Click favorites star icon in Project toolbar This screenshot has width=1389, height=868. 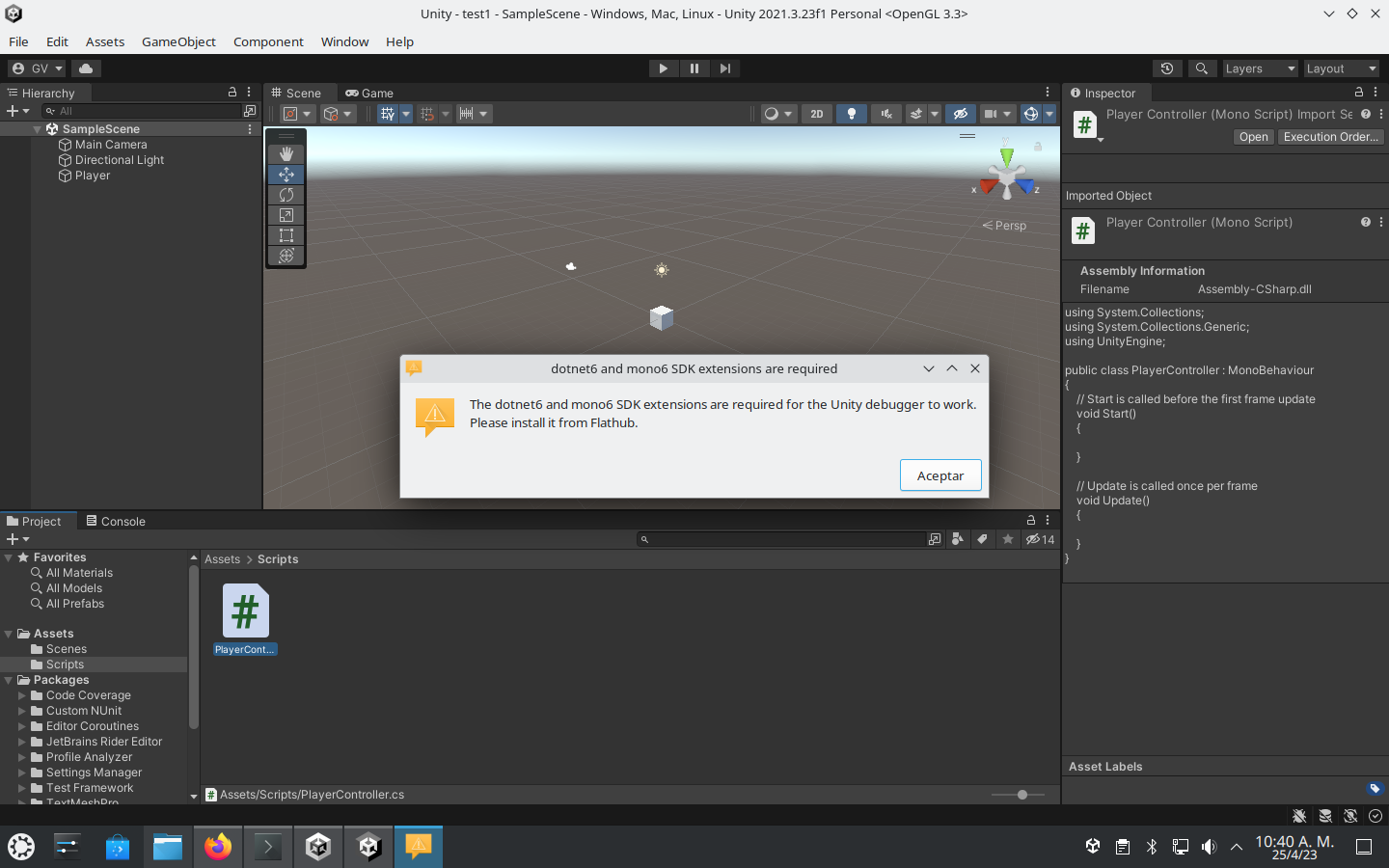(x=1008, y=539)
